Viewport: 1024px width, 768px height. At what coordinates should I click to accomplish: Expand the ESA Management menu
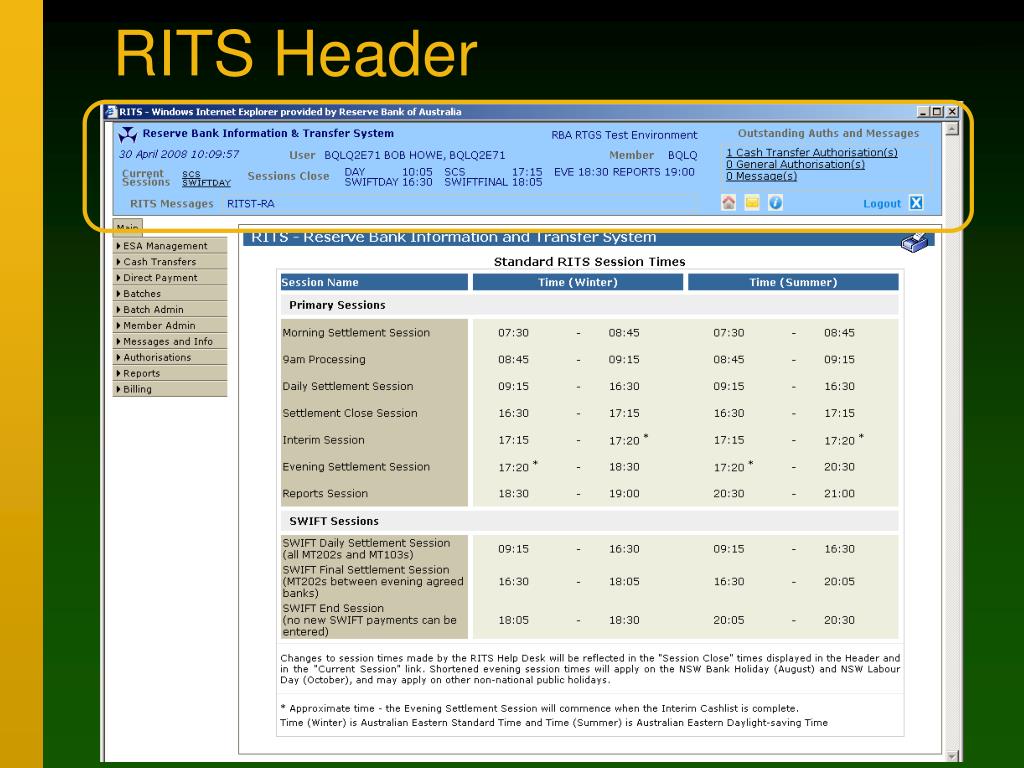(170, 246)
